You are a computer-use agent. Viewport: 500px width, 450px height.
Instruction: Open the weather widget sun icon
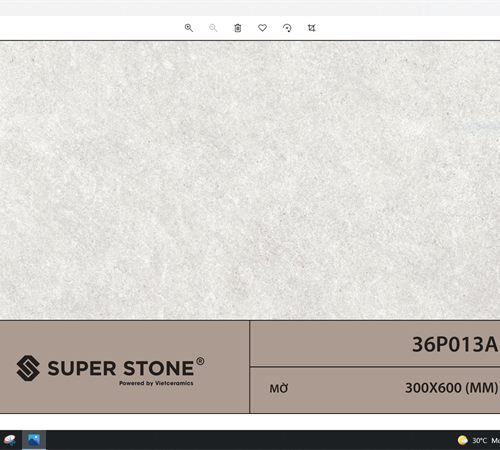pos(463,440)
